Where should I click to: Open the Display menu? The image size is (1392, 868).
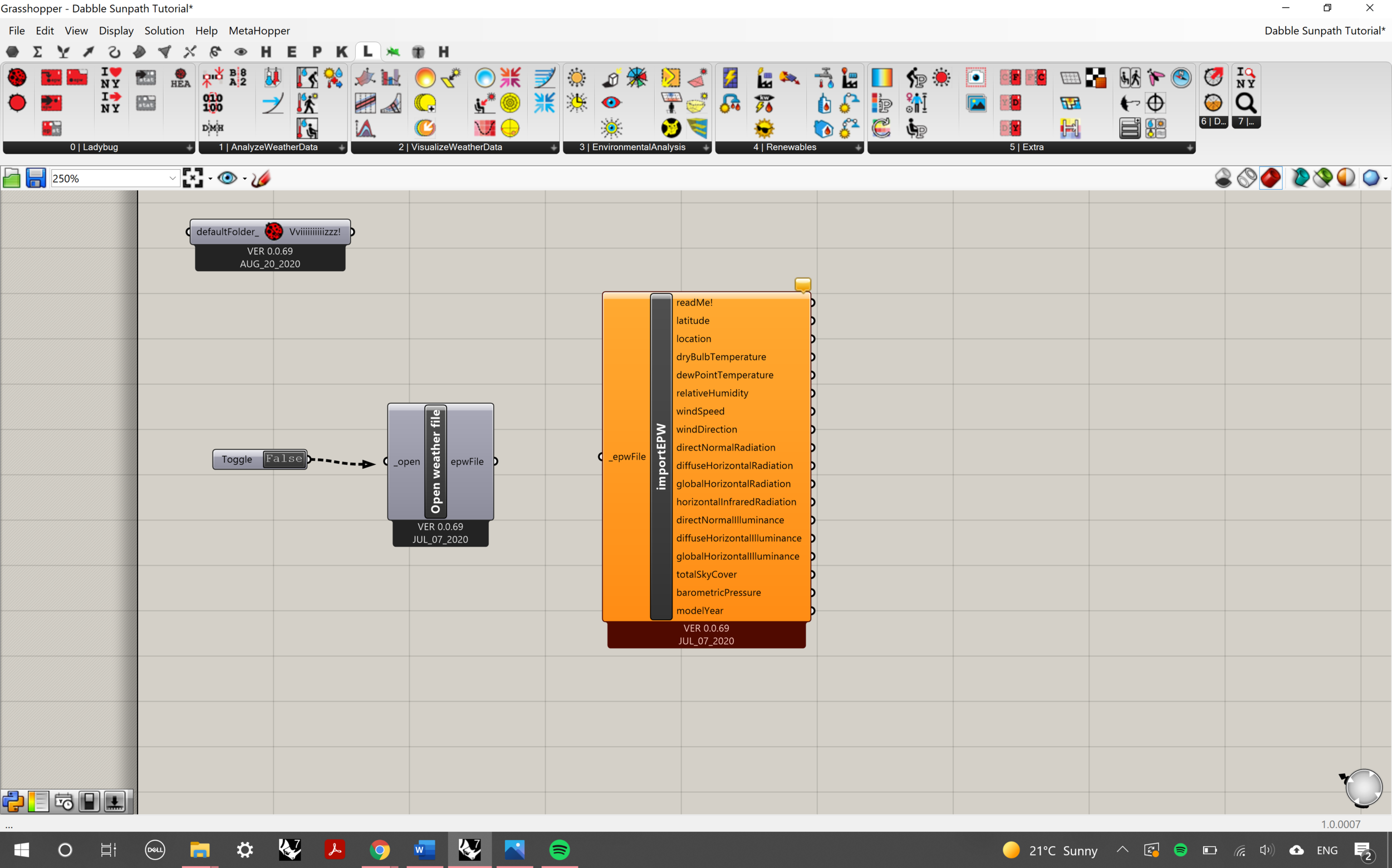[x=116, y=31]
